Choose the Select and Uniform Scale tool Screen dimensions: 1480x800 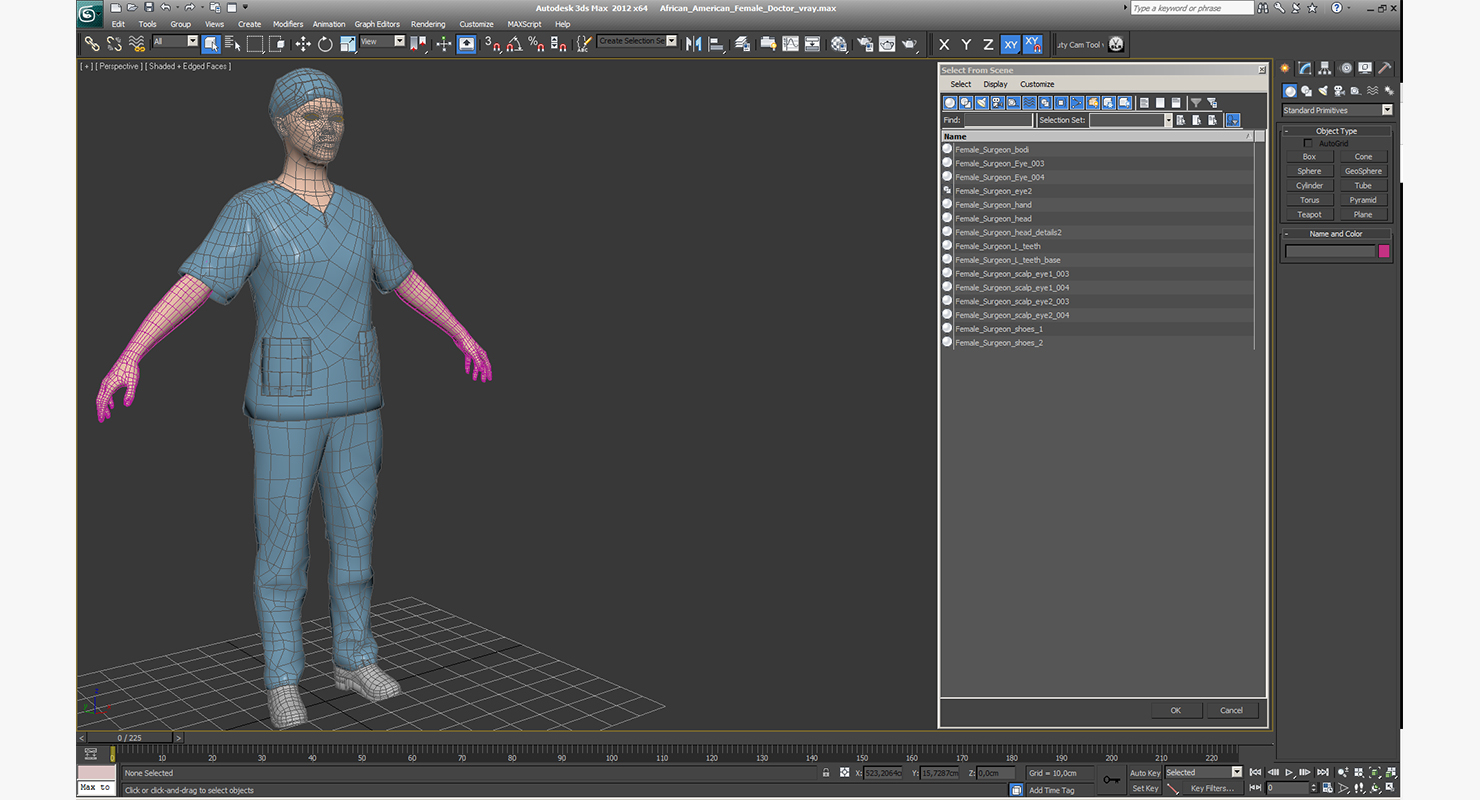point(348,44)
